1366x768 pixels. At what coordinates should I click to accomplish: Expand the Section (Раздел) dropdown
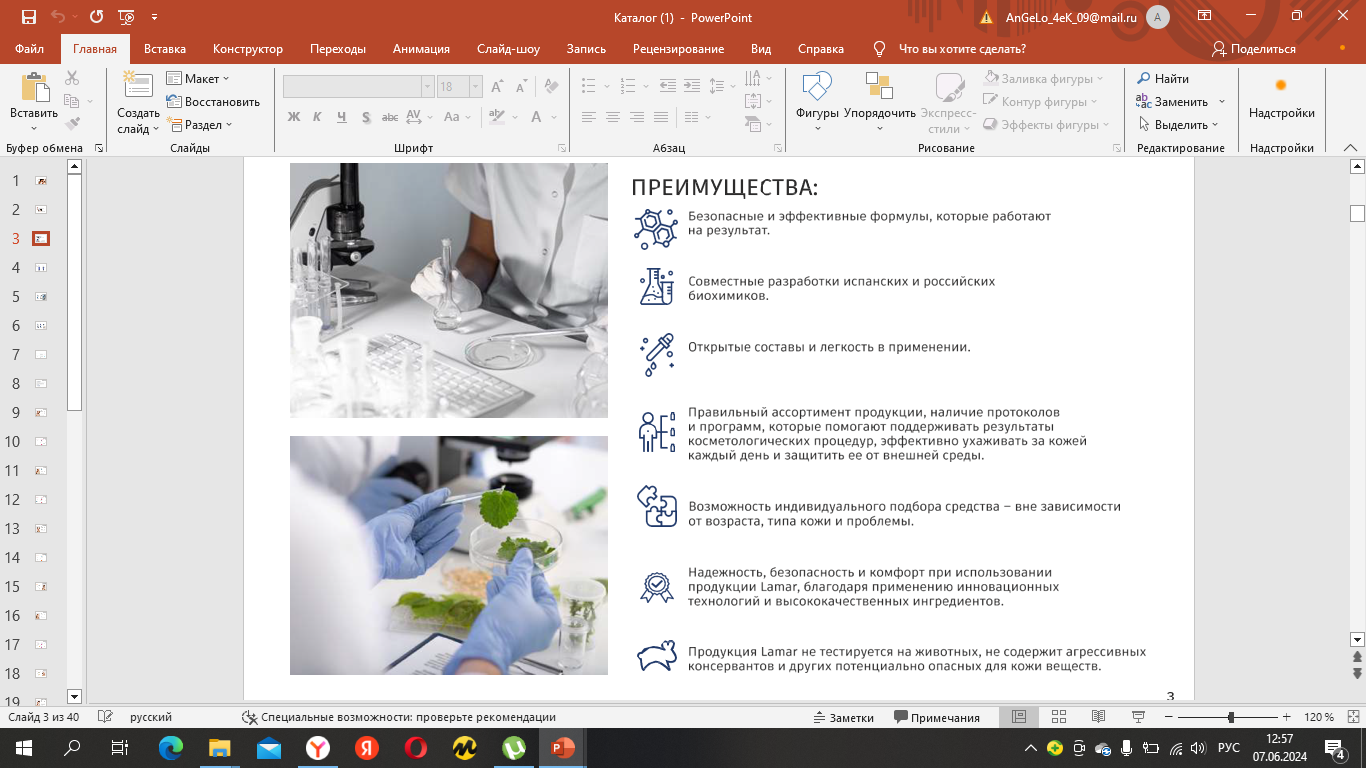[208, 125]
